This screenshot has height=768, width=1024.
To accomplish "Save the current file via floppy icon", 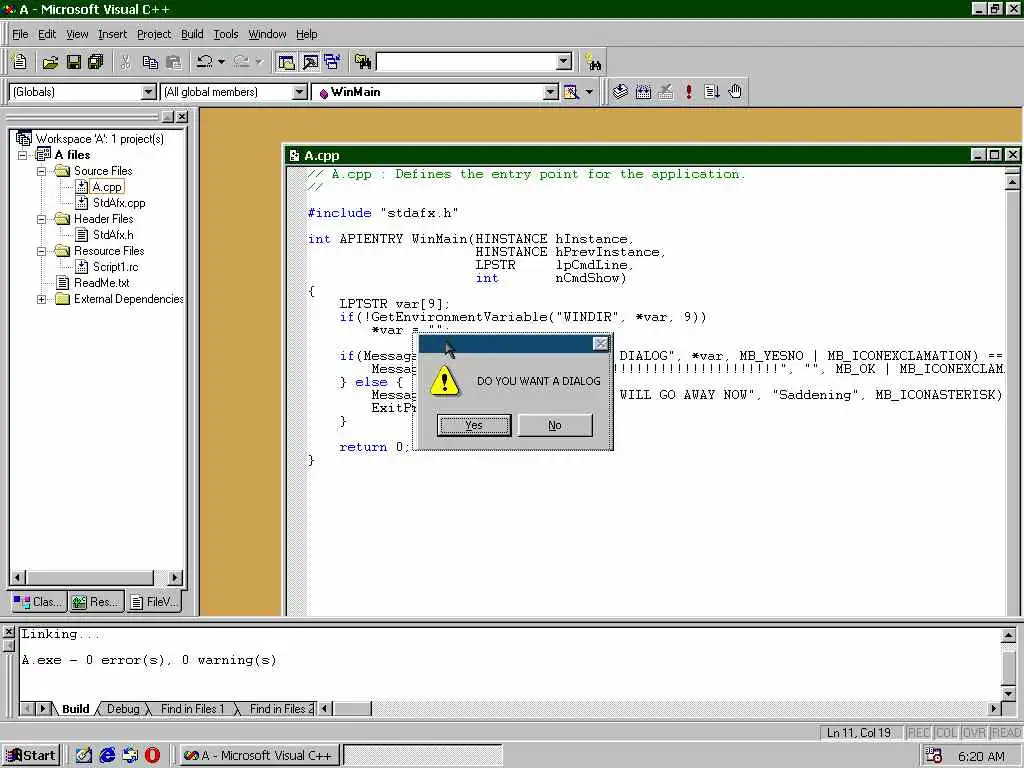I will click(x=74, y=62).
